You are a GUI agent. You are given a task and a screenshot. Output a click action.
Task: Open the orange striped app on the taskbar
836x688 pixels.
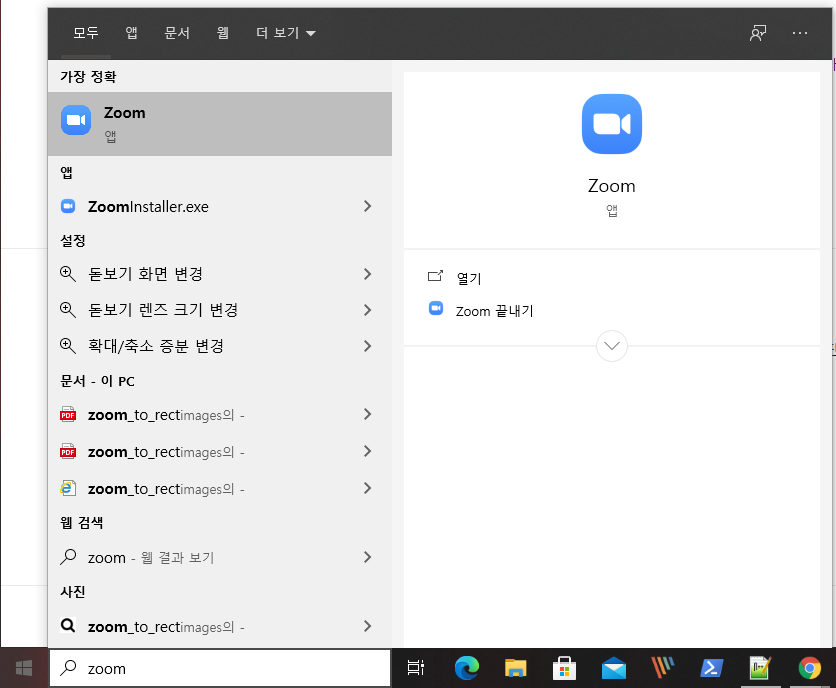663,668
